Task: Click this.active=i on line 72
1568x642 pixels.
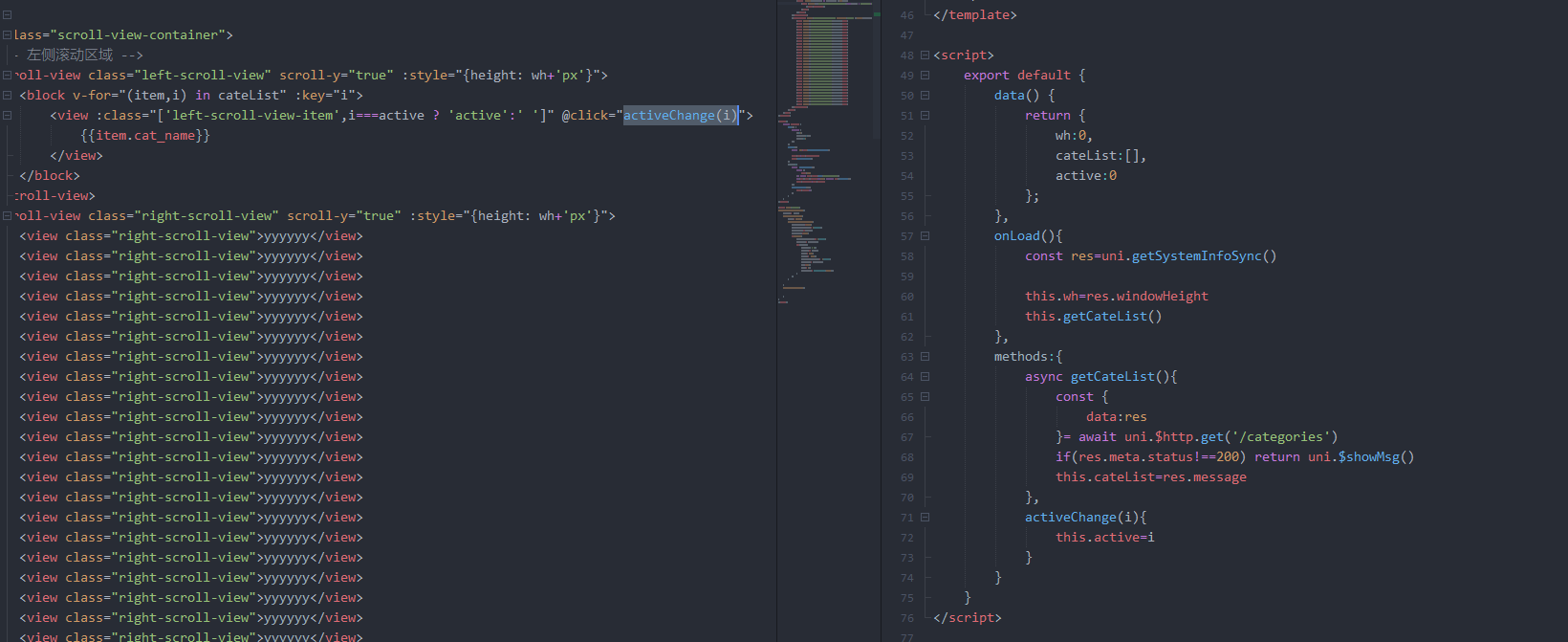Action: 1105,538
